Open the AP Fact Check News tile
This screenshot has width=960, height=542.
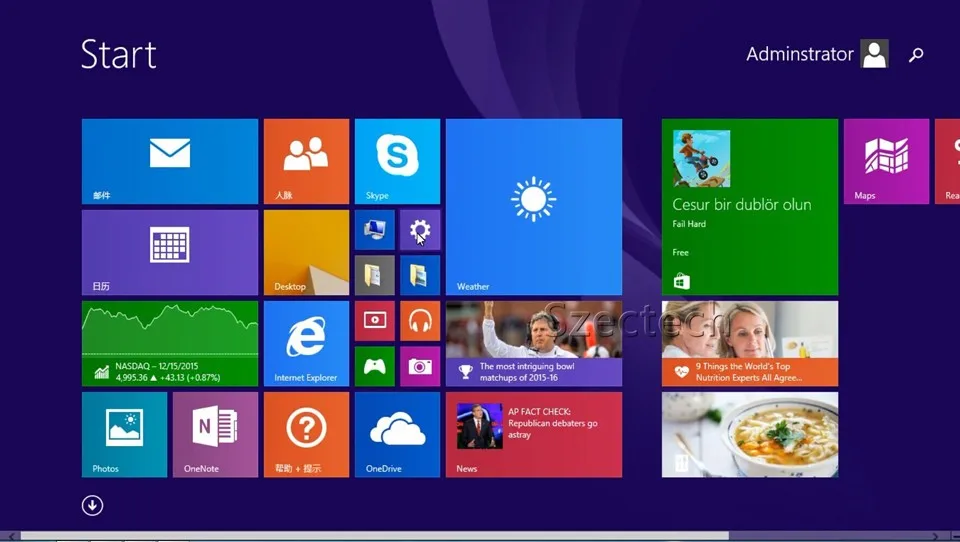(x=534, y=435)
